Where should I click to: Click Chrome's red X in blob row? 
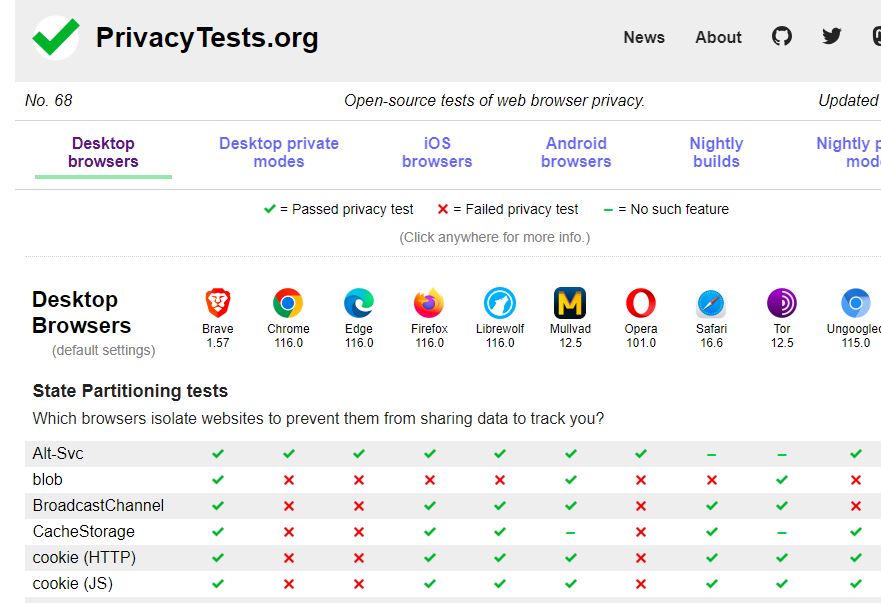click(289, 480)
